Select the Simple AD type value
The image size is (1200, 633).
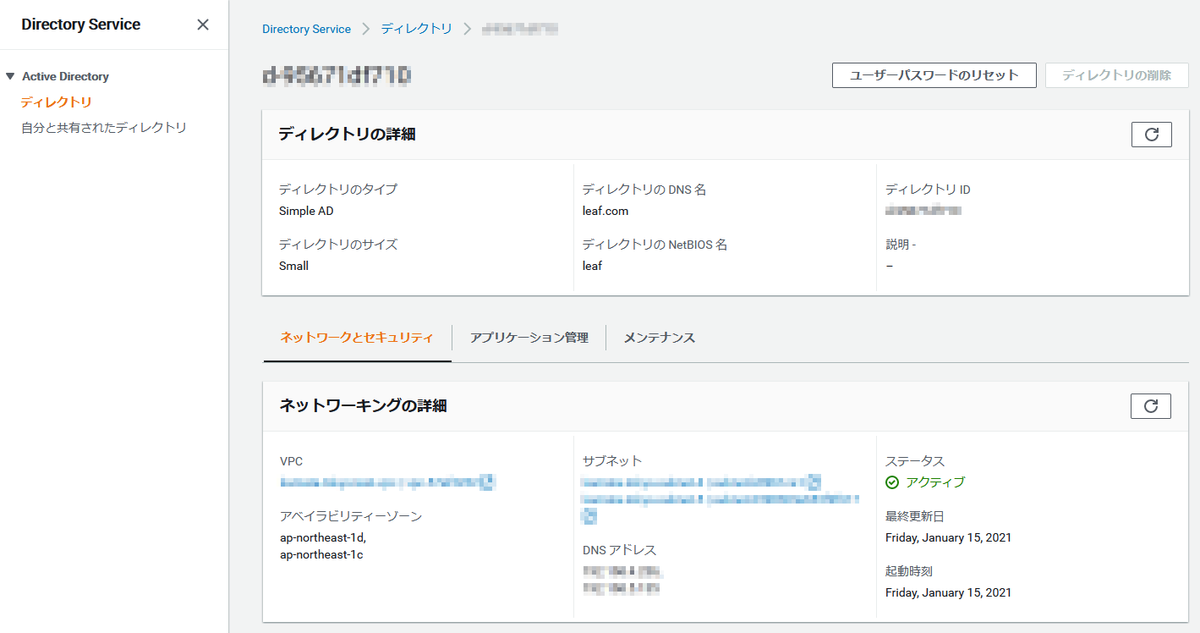(306, 211)
